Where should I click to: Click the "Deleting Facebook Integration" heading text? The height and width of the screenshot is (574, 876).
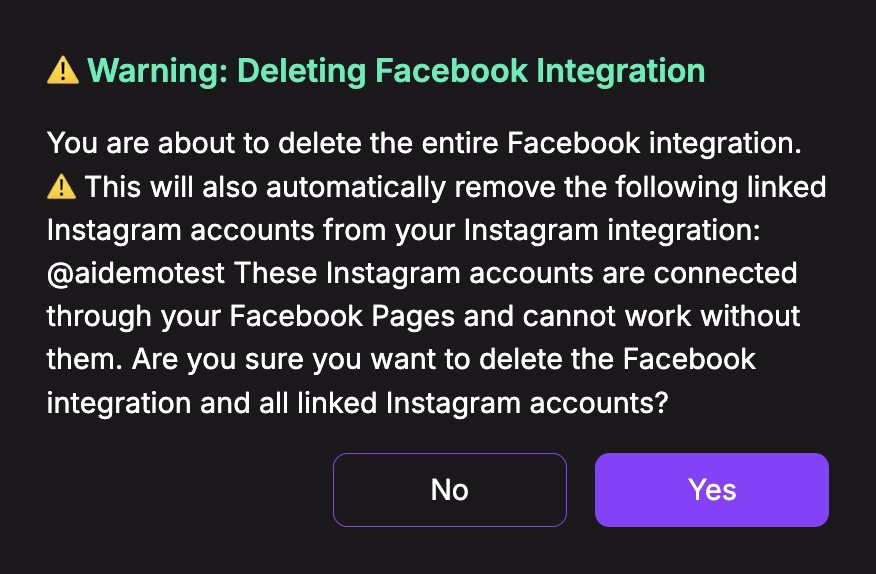[x=470, y=71]
